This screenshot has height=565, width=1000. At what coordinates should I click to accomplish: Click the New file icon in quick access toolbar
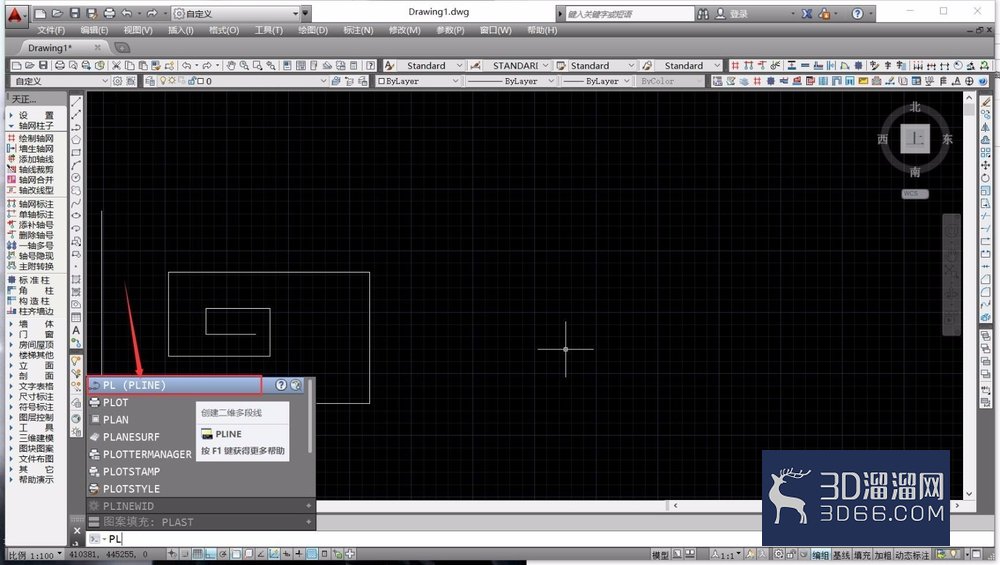point(40,13)
